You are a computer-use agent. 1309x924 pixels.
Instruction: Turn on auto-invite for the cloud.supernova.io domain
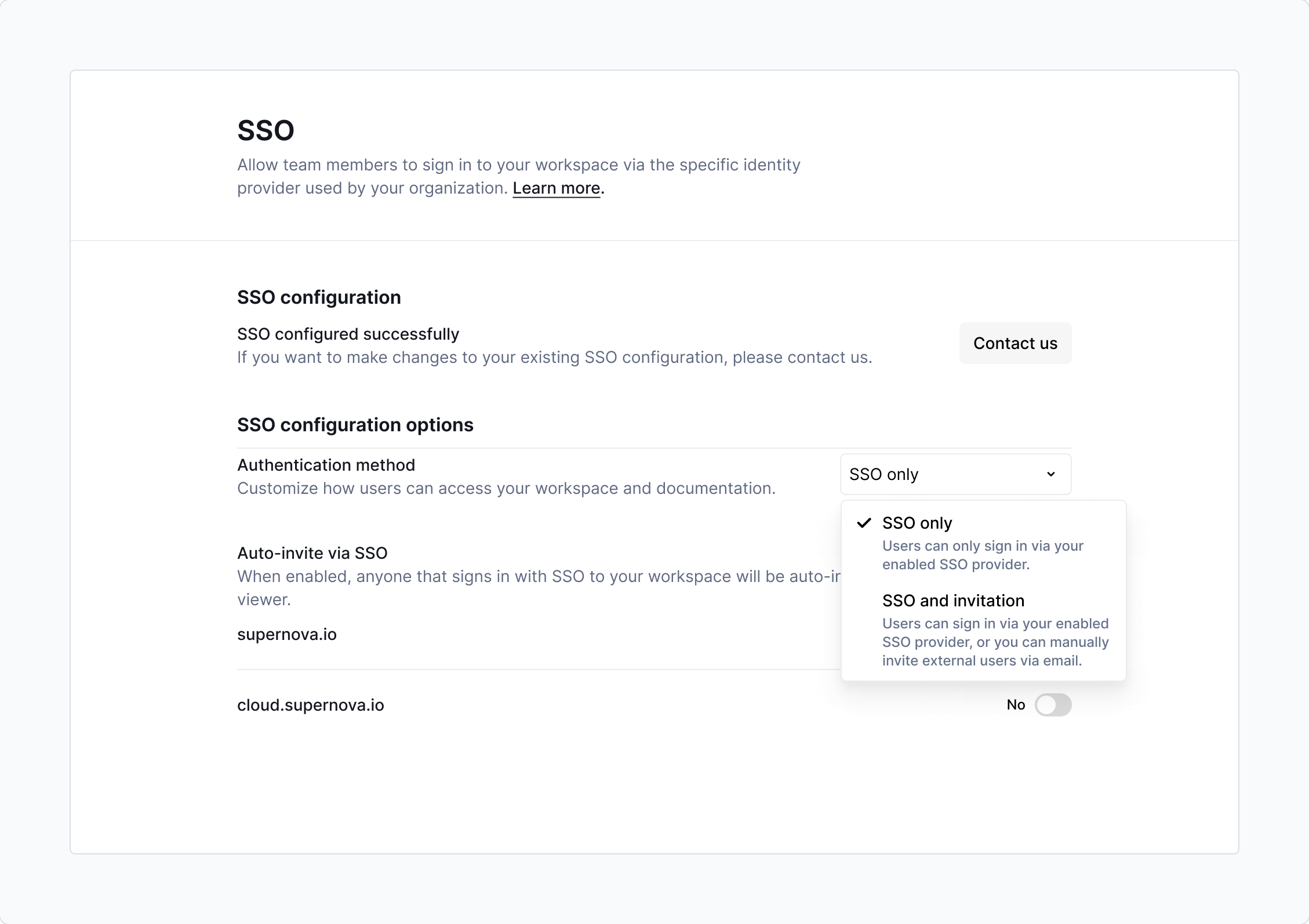[1053, 704]
